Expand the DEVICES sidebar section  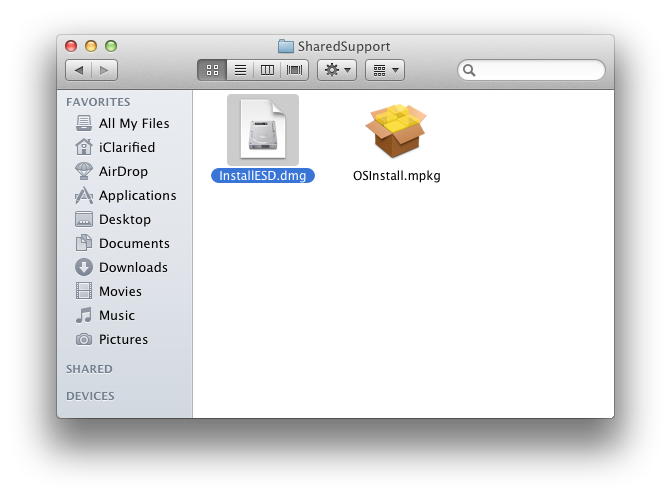[x=90, y=396]
